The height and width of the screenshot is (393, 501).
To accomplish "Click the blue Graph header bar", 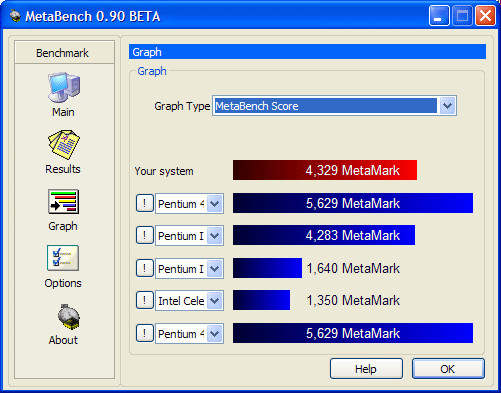I will click(307, 52).
